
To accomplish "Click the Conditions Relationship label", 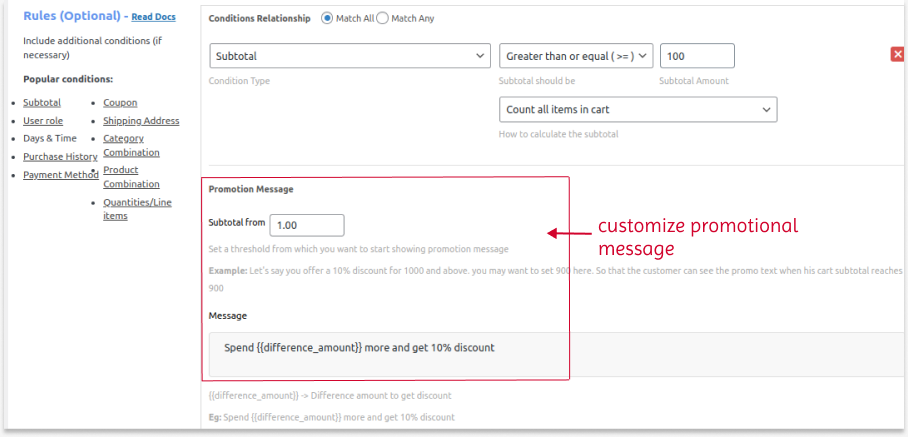I will click(259, 19).
